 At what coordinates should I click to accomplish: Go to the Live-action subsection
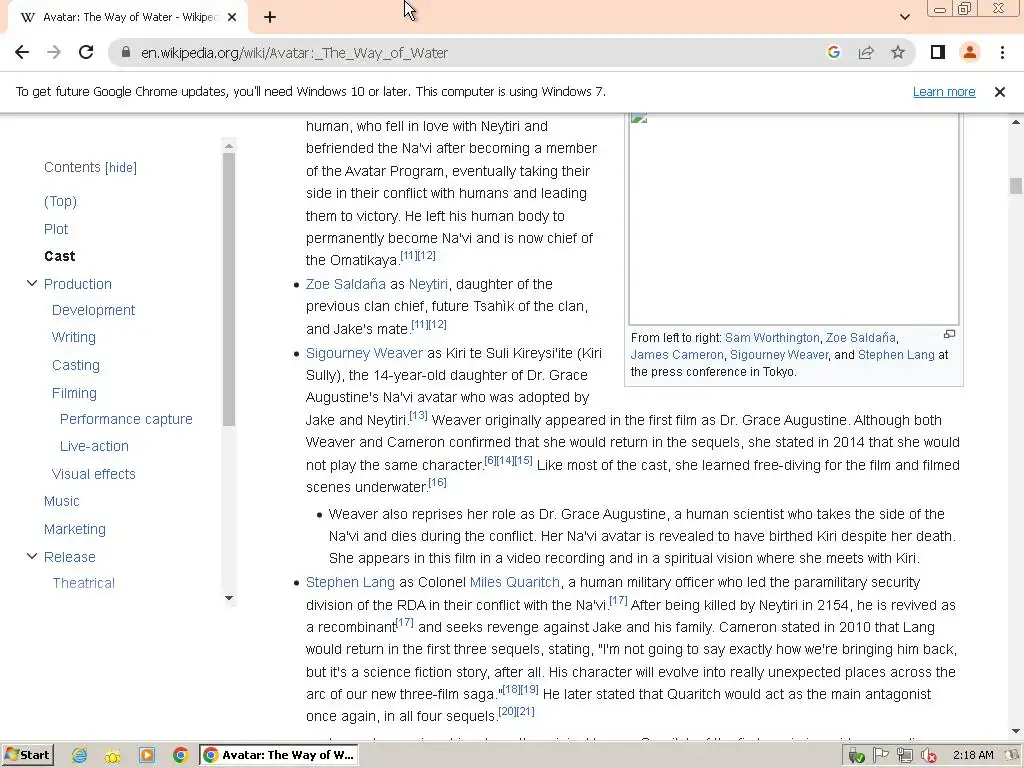[x=94, y=446]
